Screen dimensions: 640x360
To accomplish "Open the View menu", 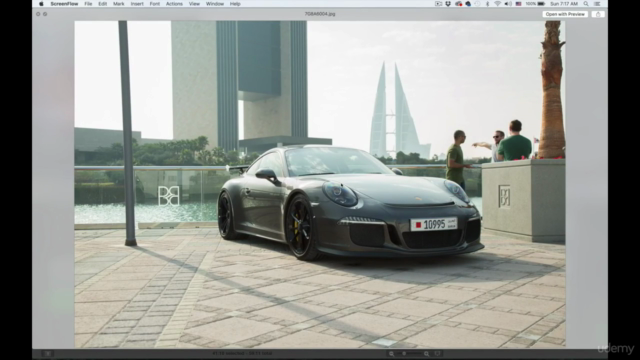I will click(x=194, y=4).
